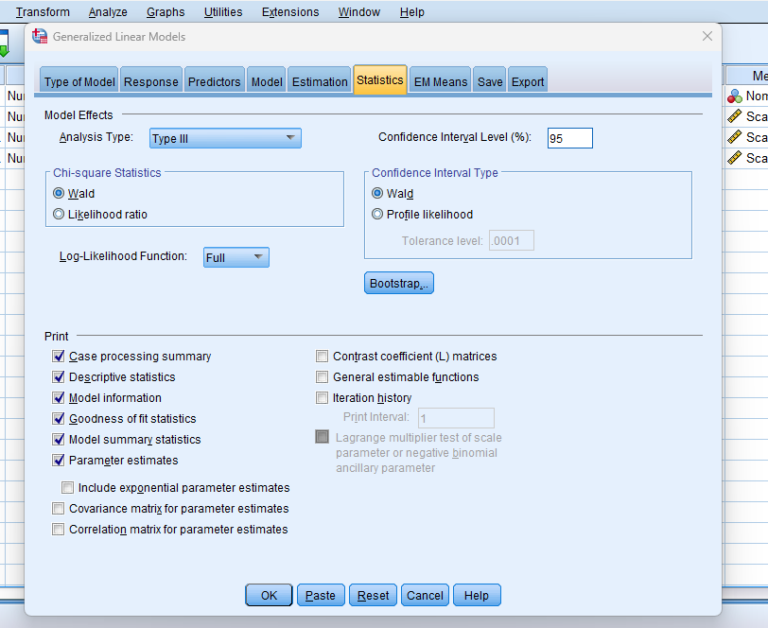Switch to the Estimation tab
This screenshot has width=768, height=628.
click(x=319, y=81)
